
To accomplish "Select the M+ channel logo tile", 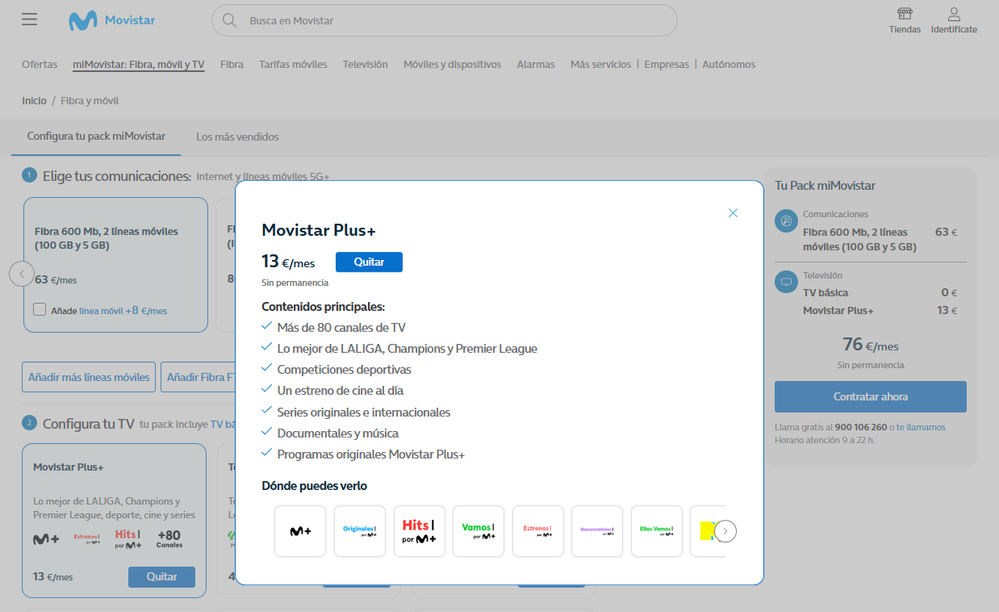I will (x=300, y=531).
